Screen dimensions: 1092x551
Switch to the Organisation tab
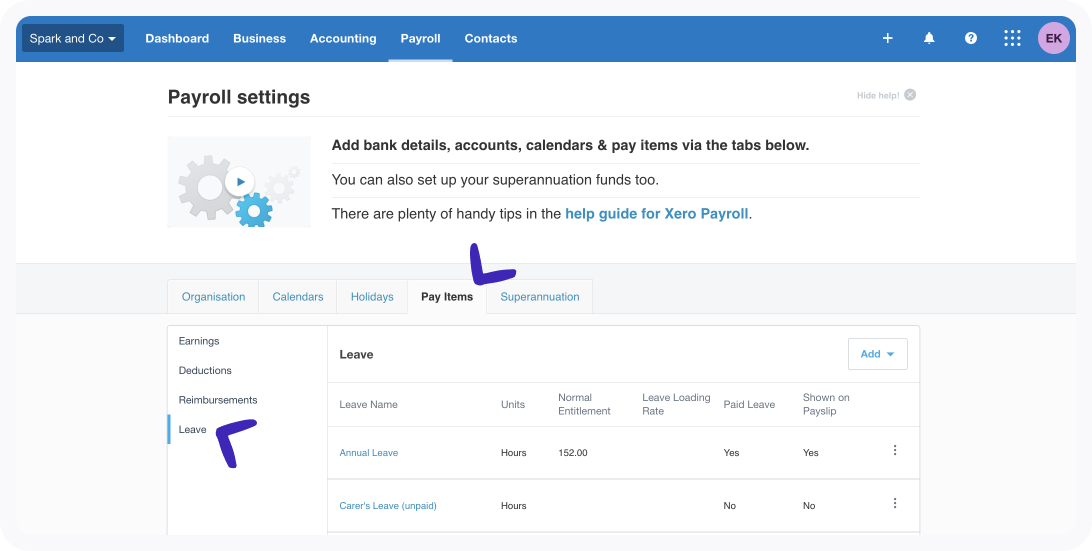pyautogui.click(x=213, y=297)
